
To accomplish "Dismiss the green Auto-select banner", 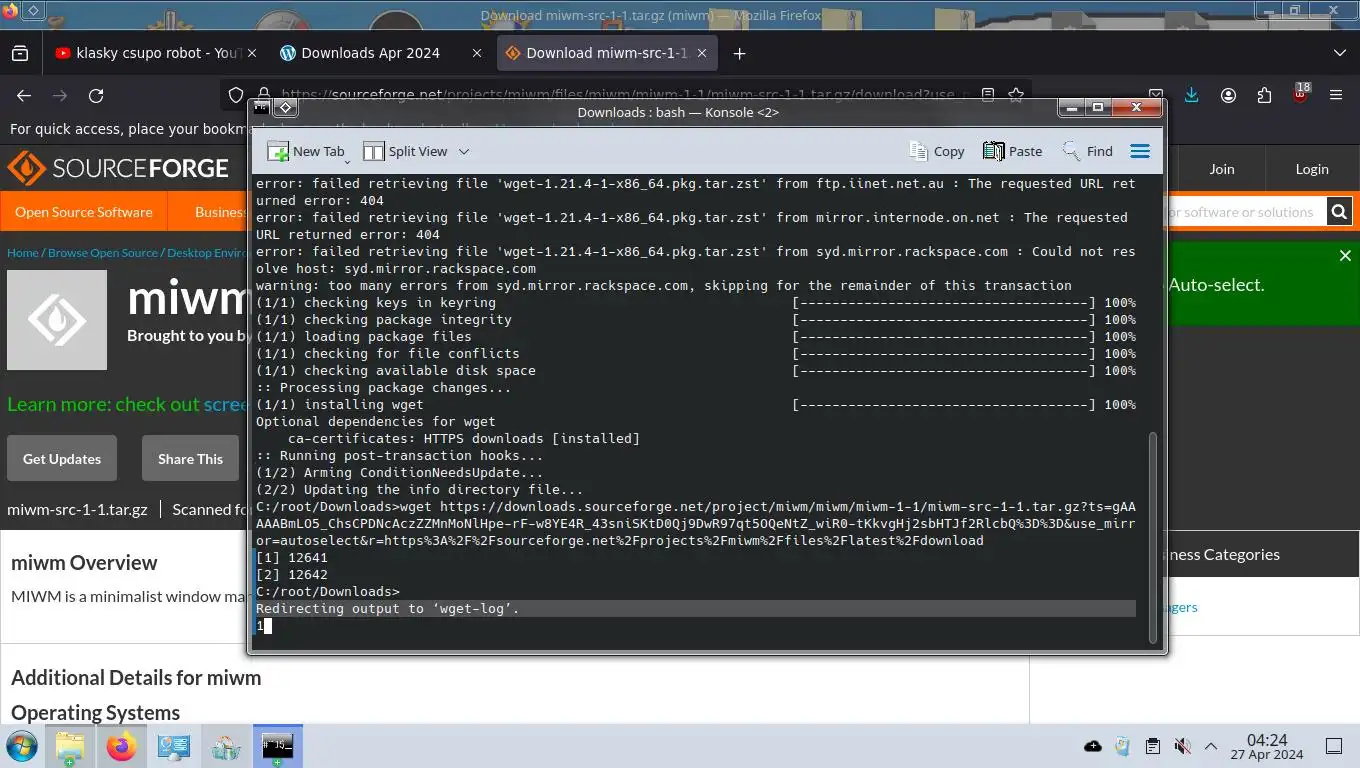I will [1345, 256].
